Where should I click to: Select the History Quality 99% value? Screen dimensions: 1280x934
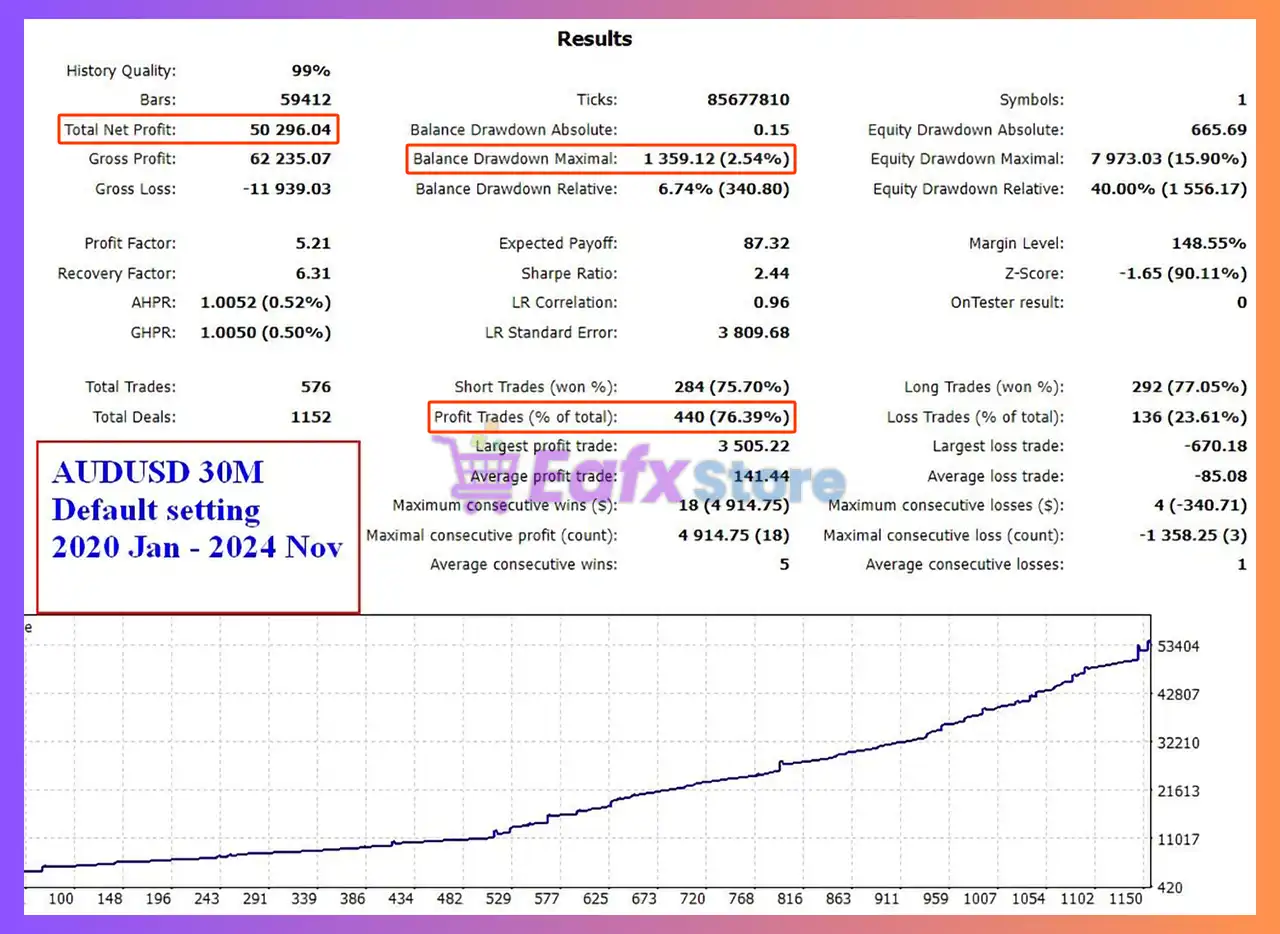(310, 70)
